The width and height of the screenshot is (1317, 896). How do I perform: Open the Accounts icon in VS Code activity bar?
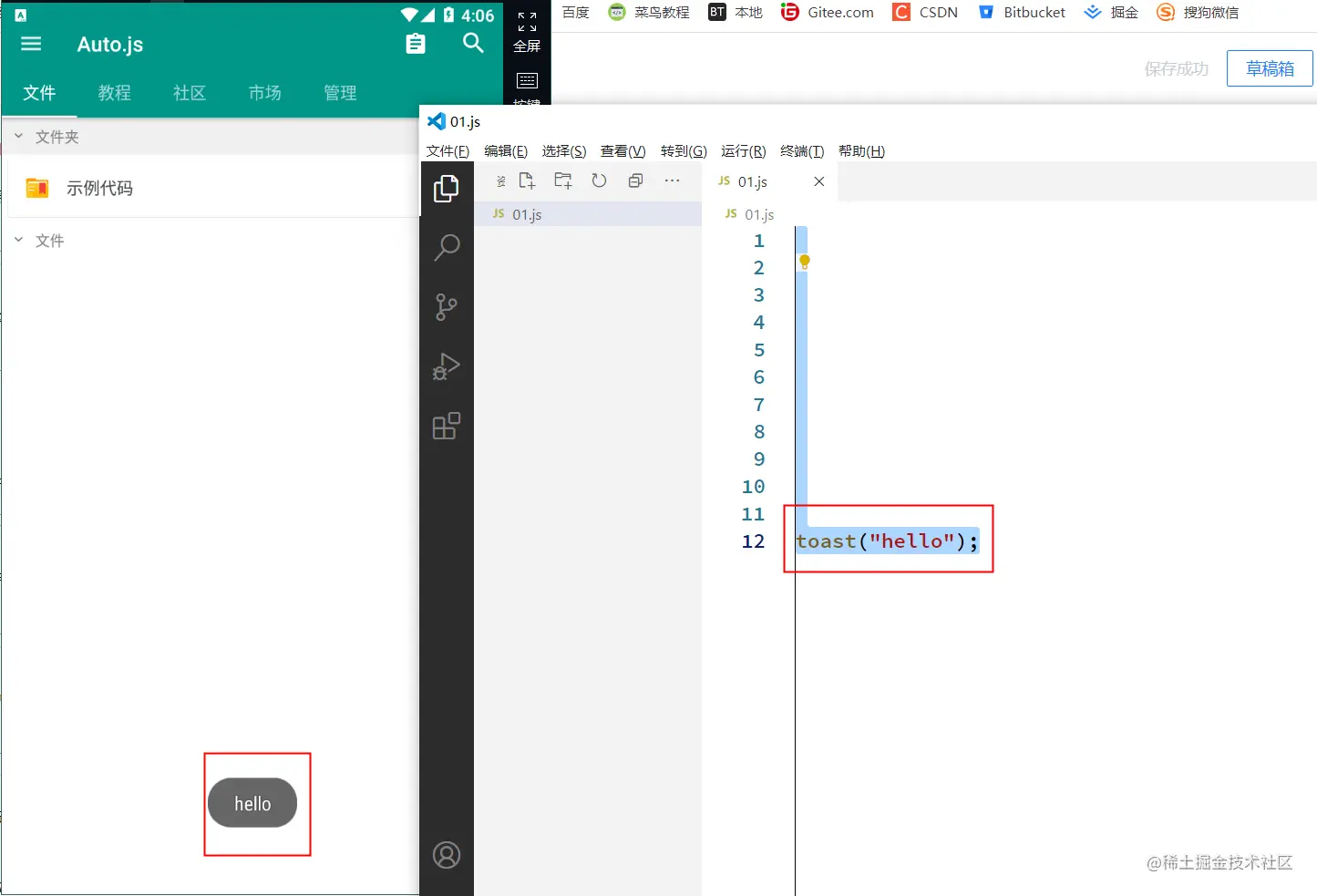coord(446,855)
